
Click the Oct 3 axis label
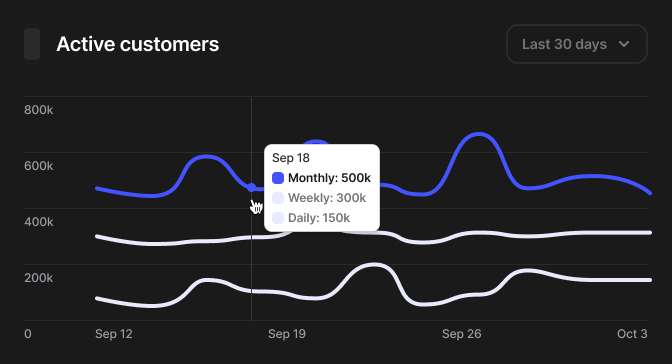coord(632,334)
